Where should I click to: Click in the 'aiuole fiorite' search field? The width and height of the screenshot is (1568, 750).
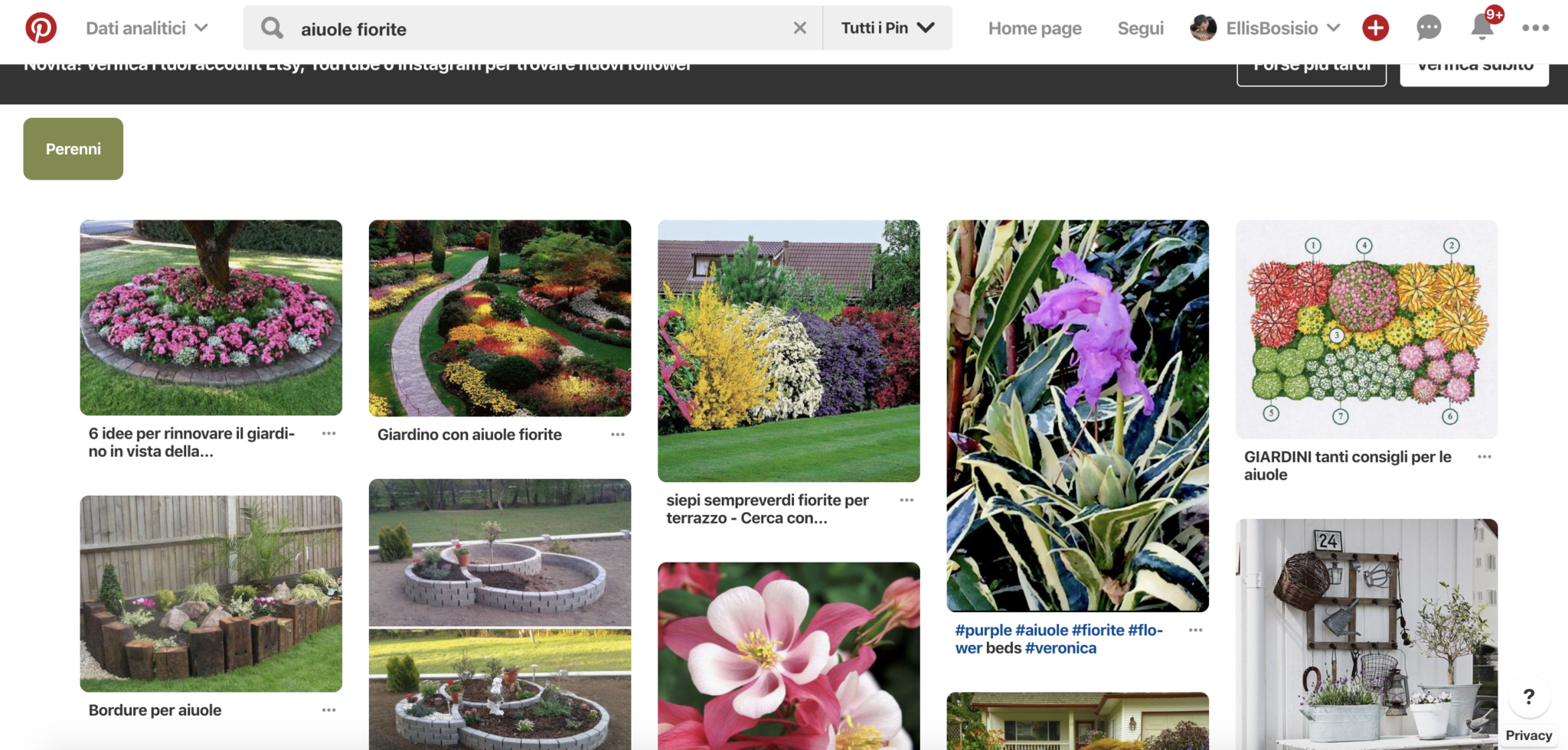click(536, 29)
